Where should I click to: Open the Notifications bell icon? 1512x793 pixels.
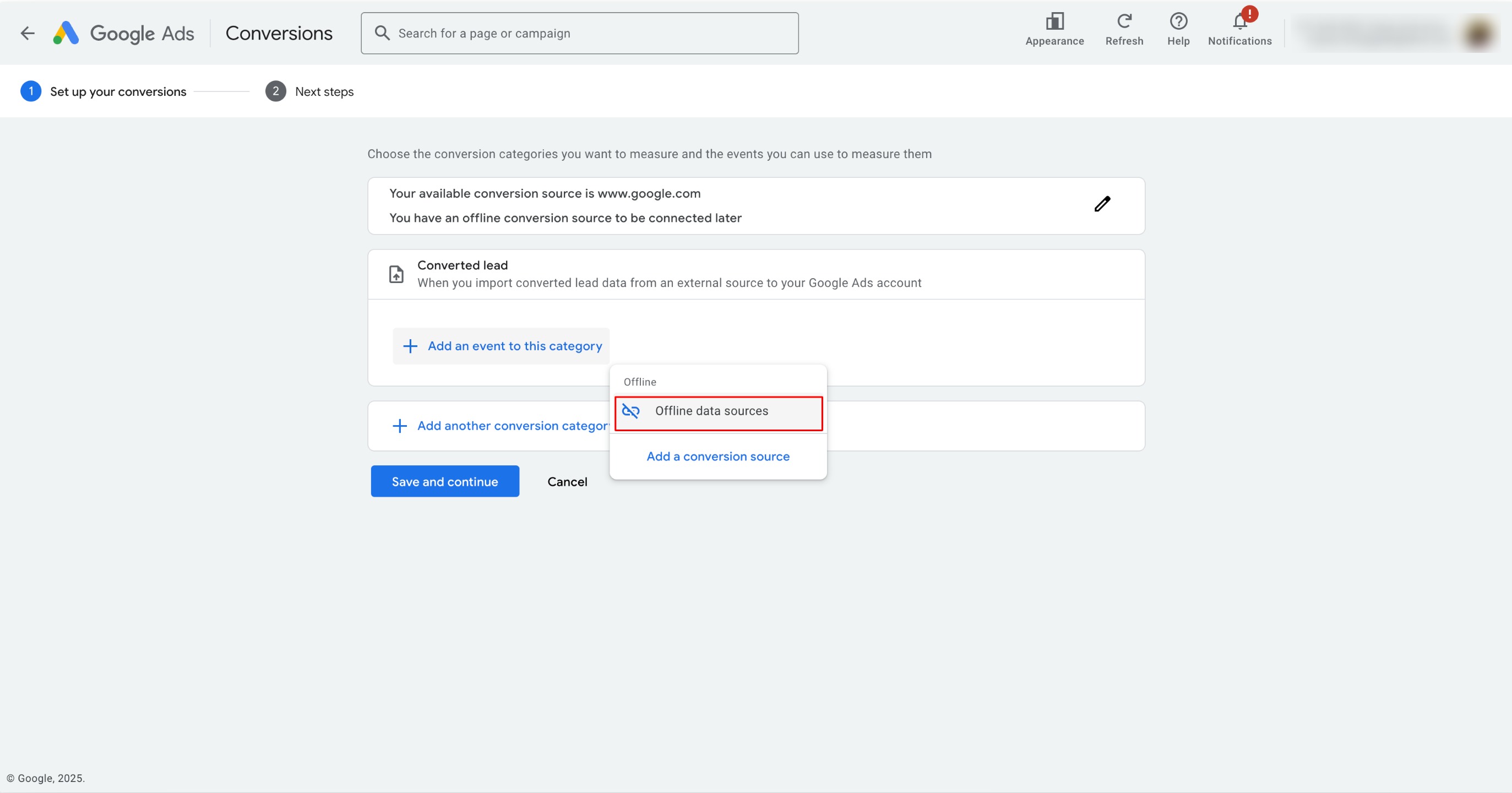[x=1239, y=23]
